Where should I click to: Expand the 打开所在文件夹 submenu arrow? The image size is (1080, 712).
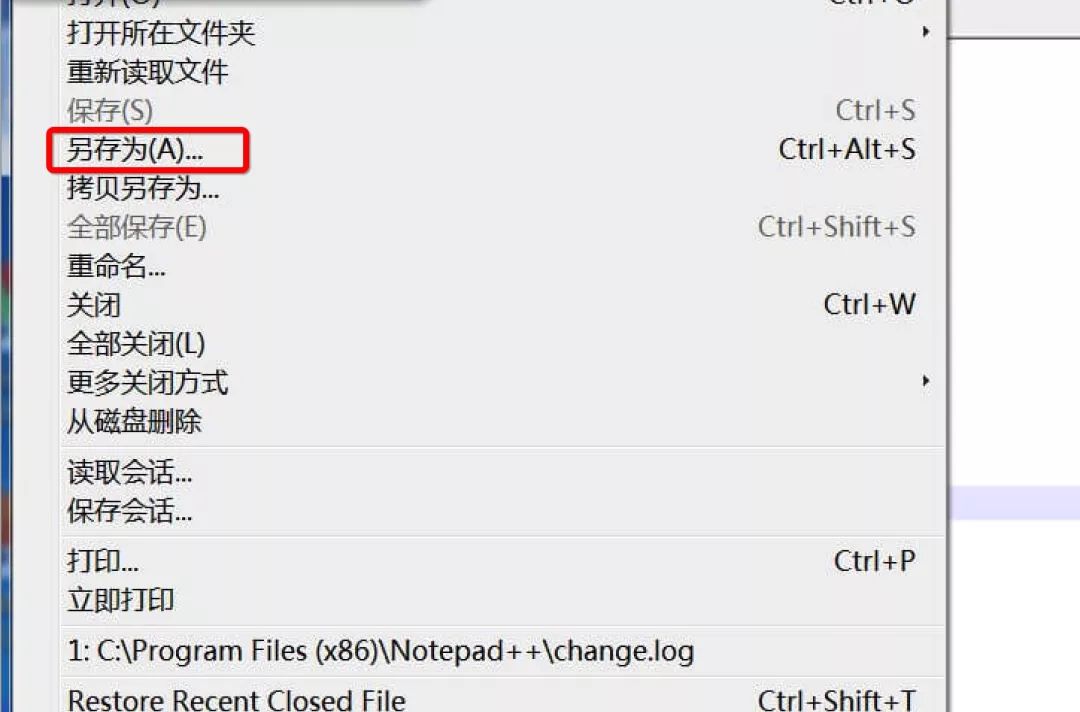point(926,32)
